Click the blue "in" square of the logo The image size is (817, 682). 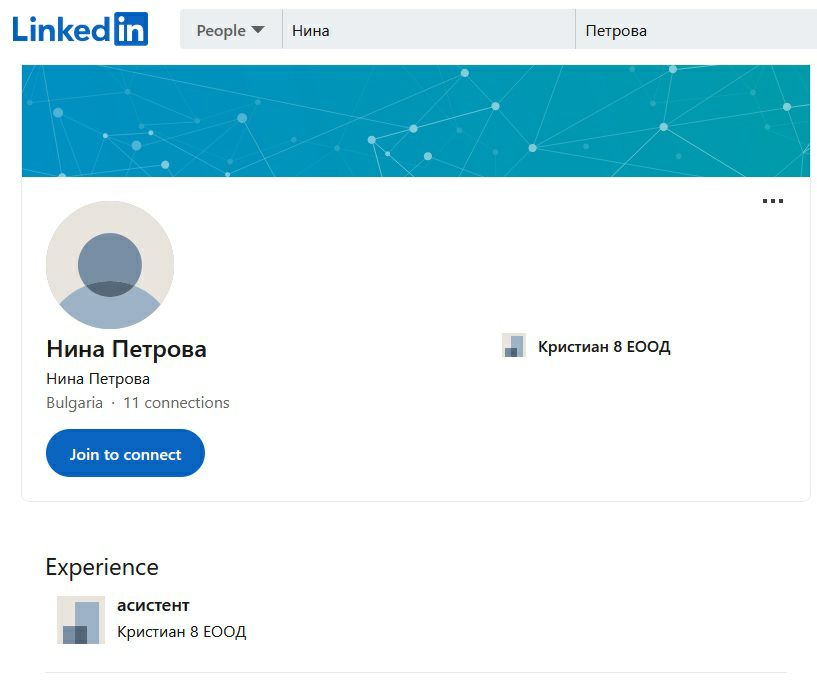coord(131,29)
